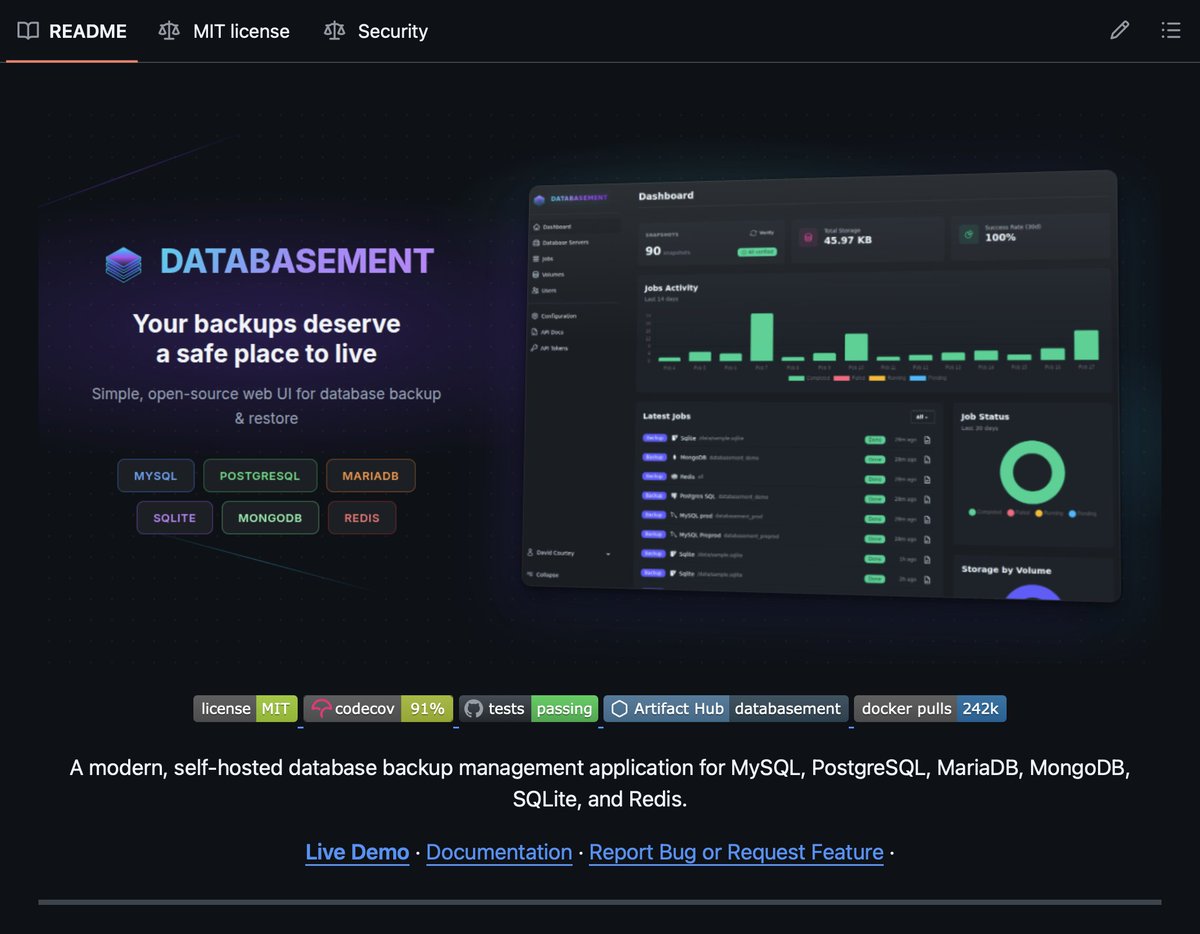Open the codecov 91% badge
Image resolution: width=1200 pixels, height=934 pixels.
[378, 709]
